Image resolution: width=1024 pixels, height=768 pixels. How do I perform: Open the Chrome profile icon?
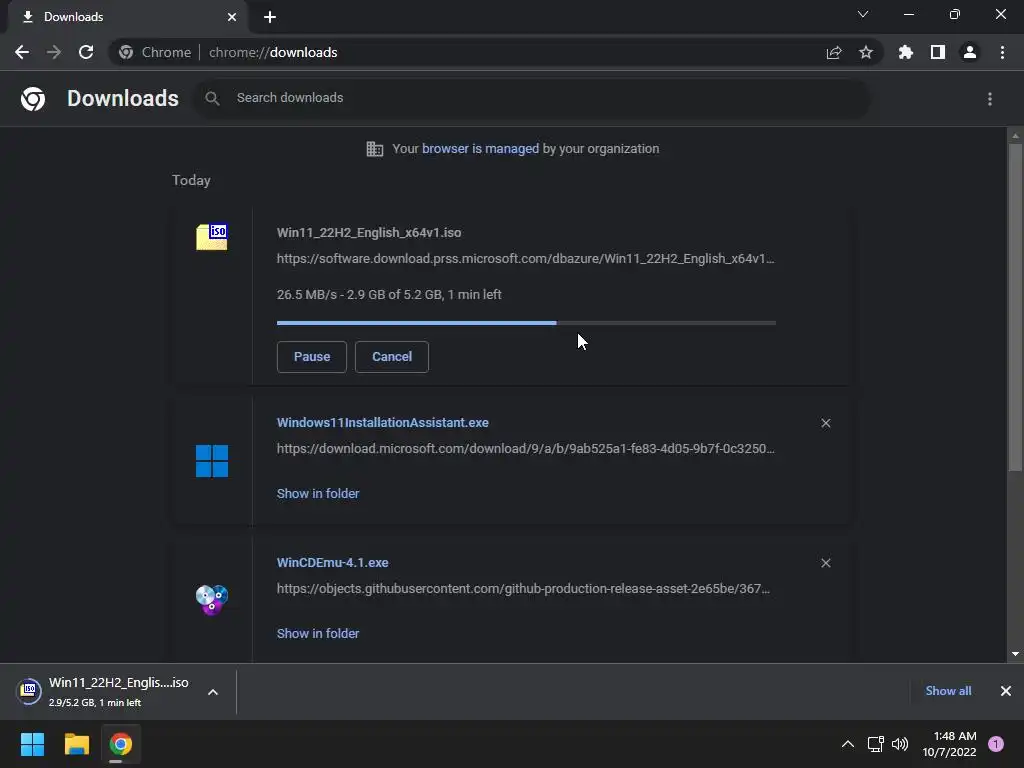(970, 52)
